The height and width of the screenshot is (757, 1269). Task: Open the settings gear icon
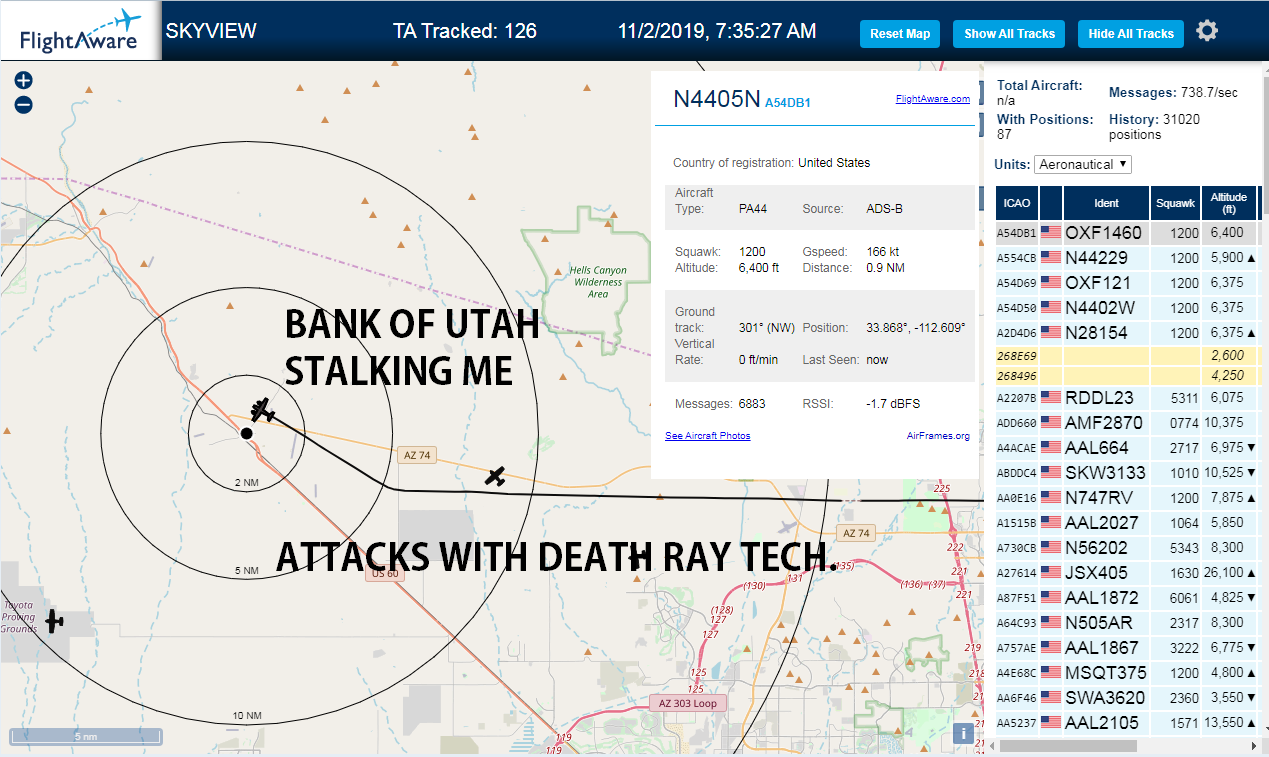(x=1207, y=31)
